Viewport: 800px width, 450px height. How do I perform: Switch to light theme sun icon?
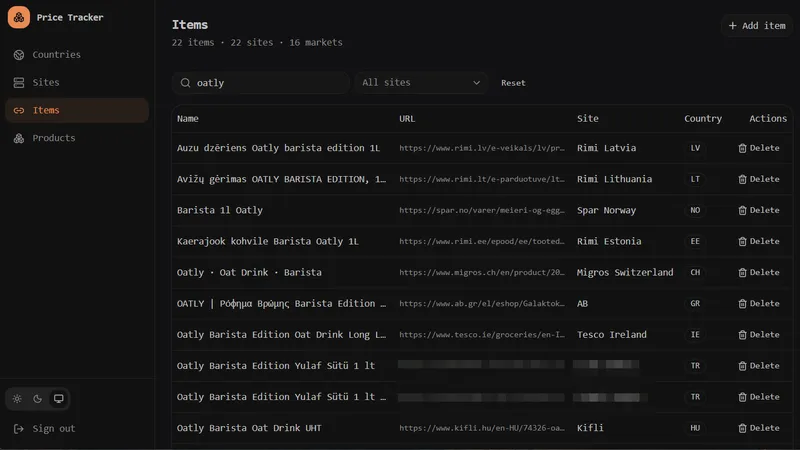17,398
